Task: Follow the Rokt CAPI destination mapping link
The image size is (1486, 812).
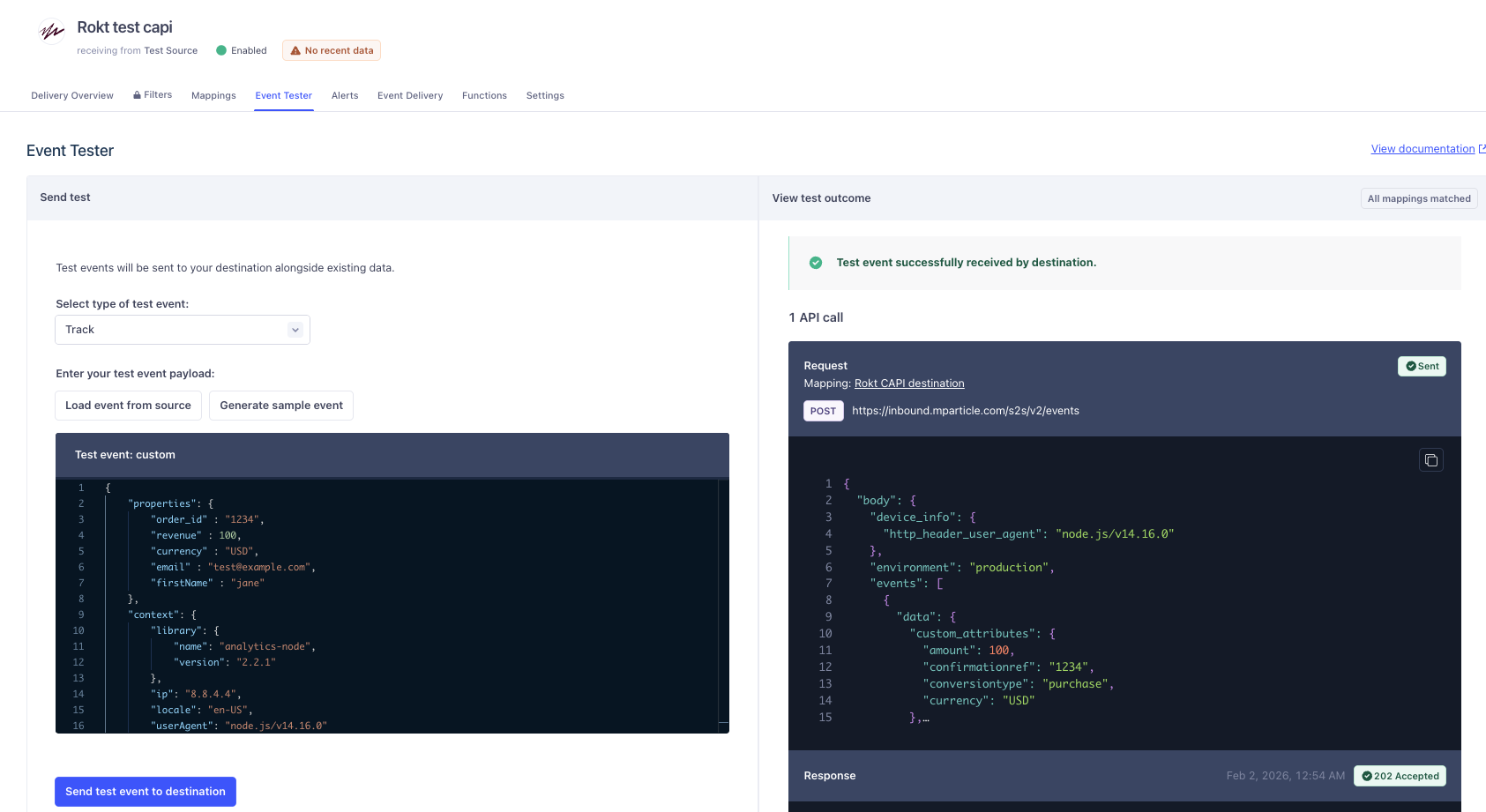Action: 908,384
